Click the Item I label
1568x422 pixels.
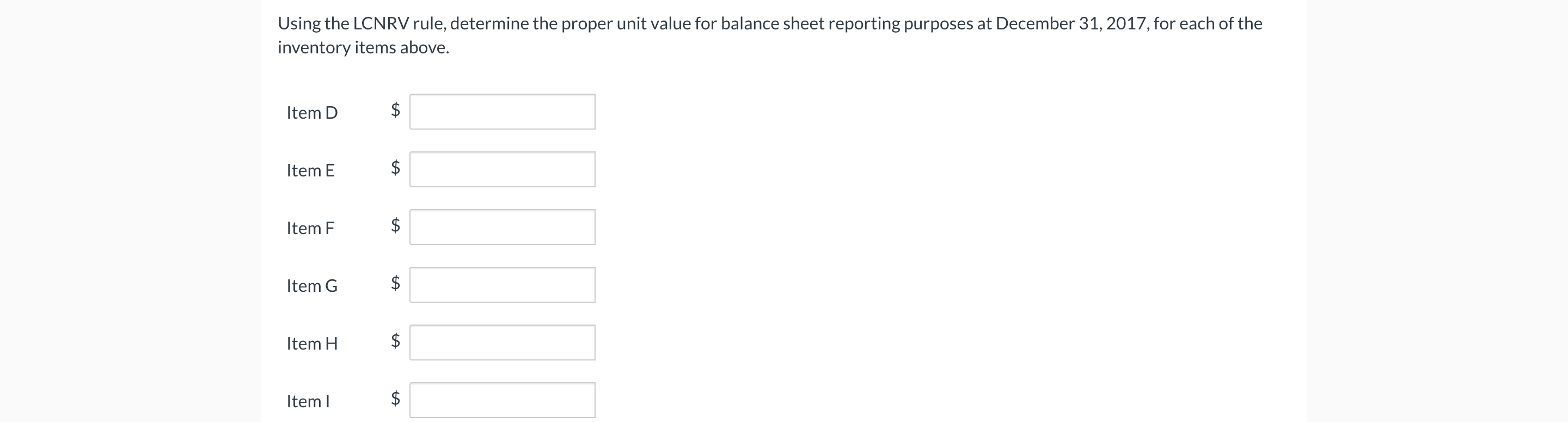(307, 401)
